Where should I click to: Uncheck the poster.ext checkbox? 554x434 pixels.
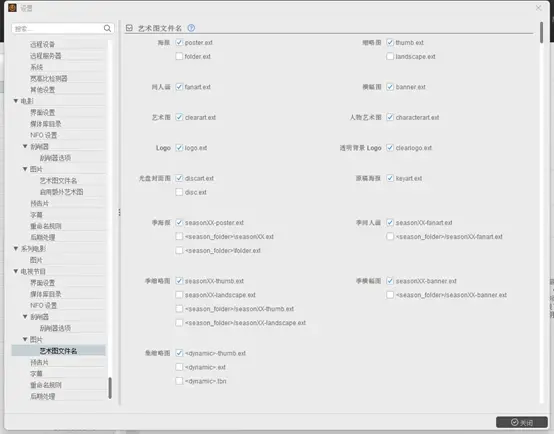pyautogui.click(x=179, y=42)
